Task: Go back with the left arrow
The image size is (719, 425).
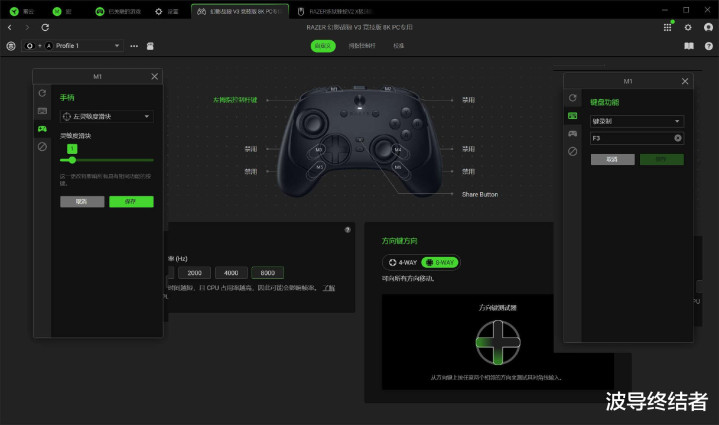Action: [10, 28]
